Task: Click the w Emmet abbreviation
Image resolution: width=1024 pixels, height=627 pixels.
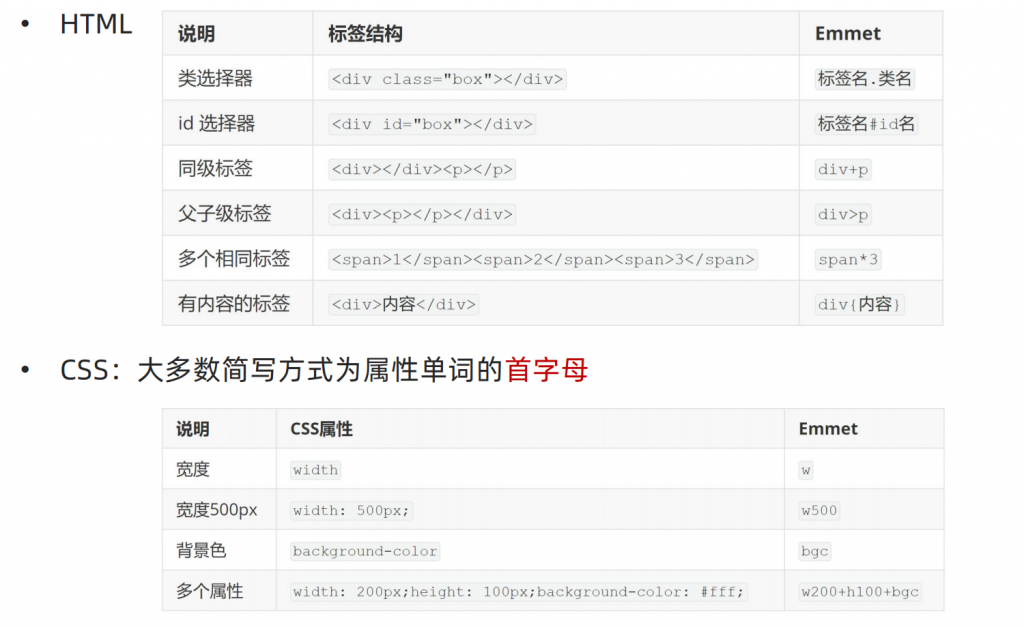Action: [x=806, y=470]
